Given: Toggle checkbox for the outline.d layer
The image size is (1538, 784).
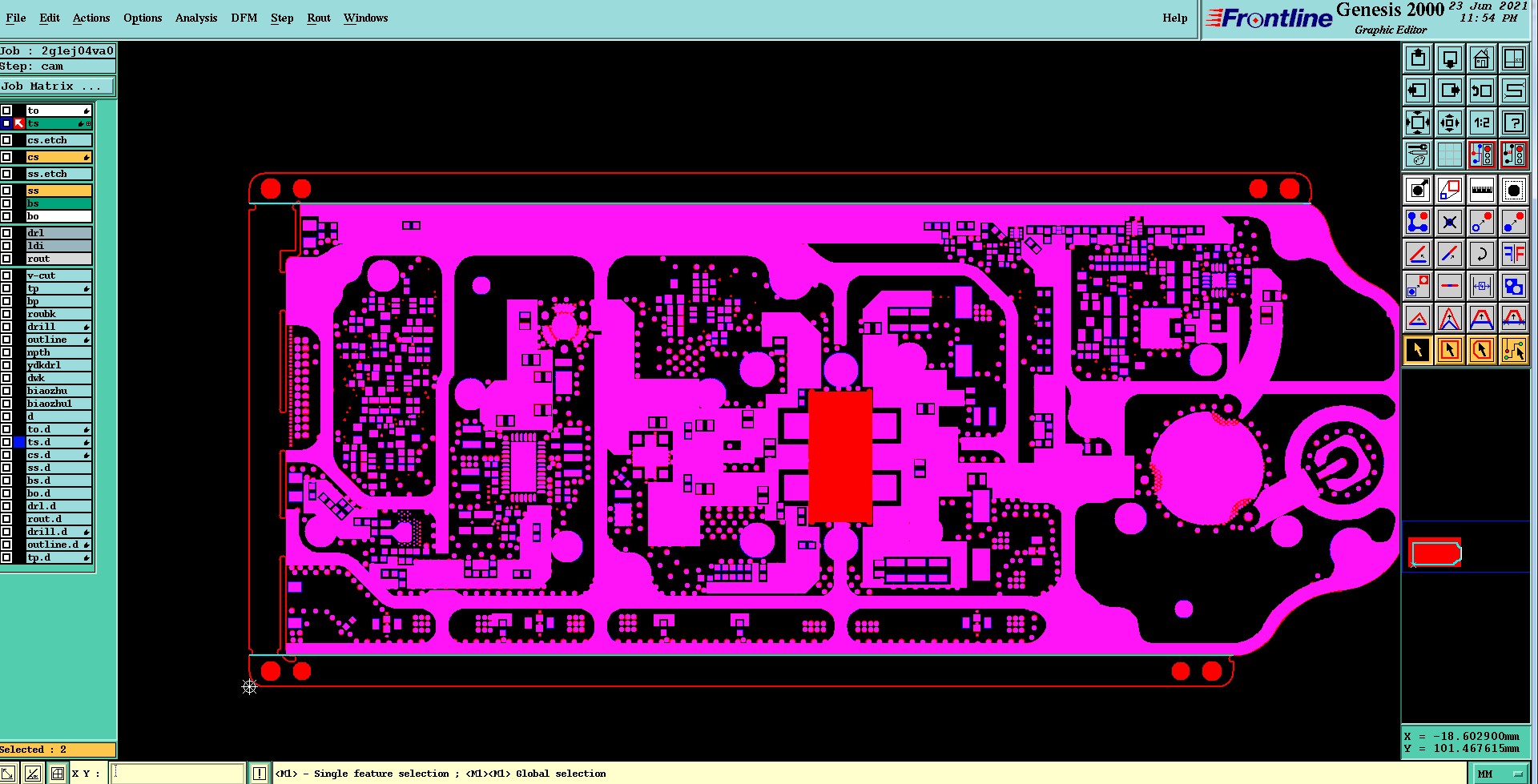Looking at the screenshot, I should (6, 545).
